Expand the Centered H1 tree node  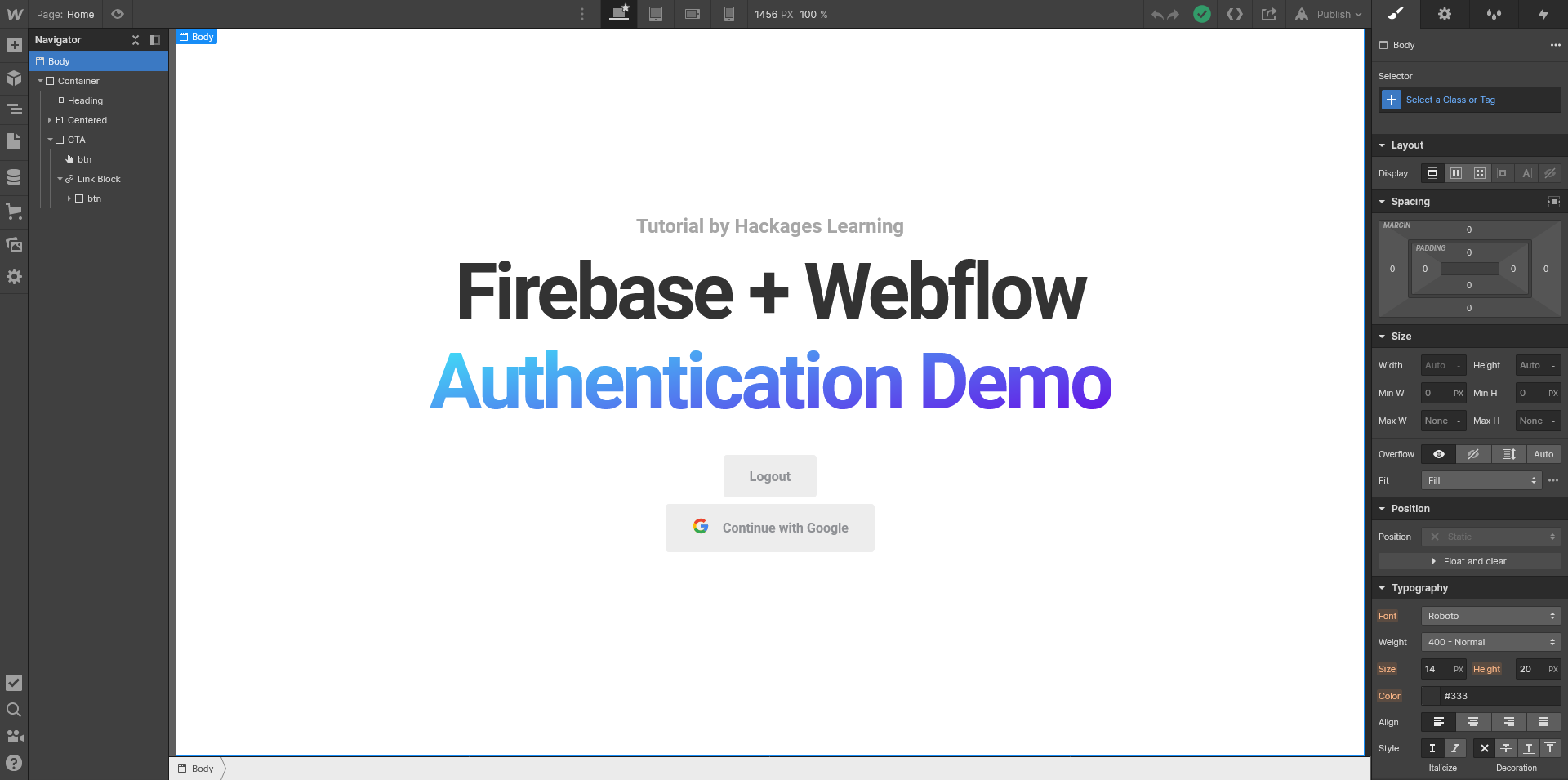point(50,120)
